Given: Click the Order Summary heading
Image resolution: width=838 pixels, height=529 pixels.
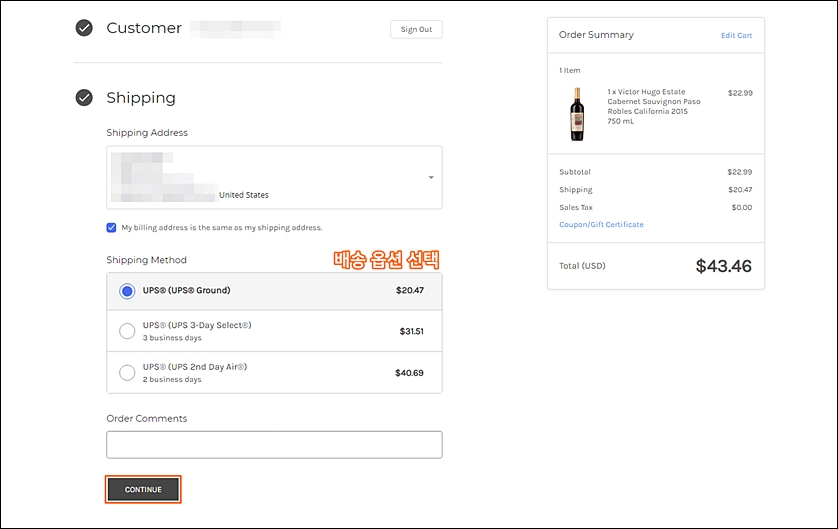Looking at the screenshot, I should click(596, 35).
